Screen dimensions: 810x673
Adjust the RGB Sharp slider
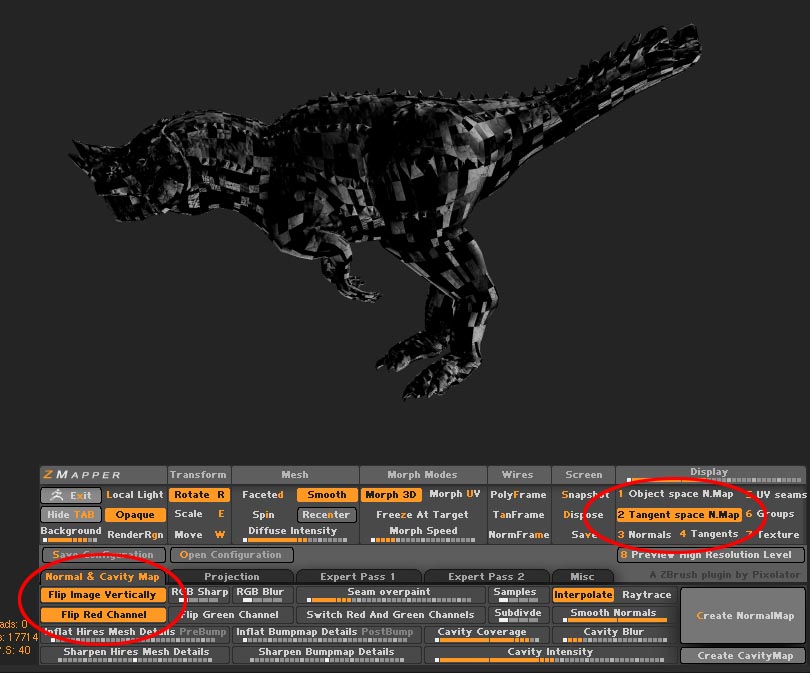199,594
